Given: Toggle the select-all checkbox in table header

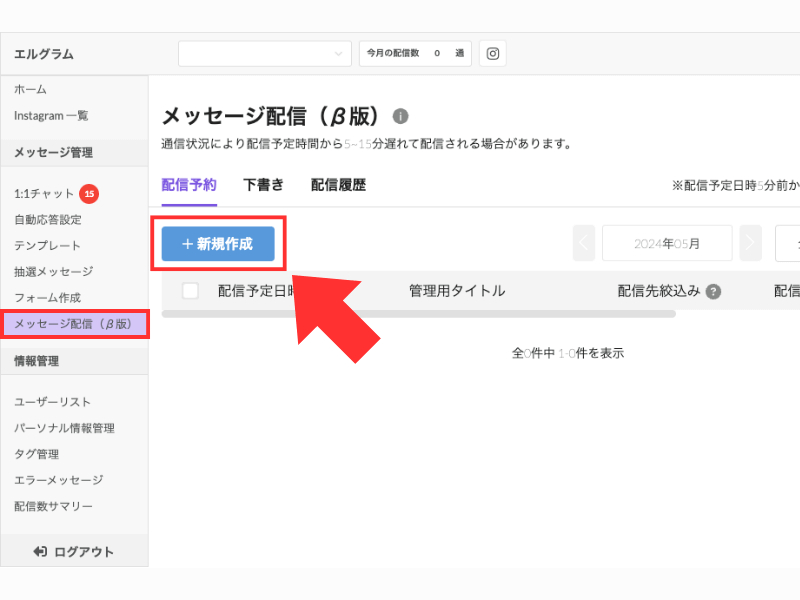Looking at the screenshot, I should [190, 291].
